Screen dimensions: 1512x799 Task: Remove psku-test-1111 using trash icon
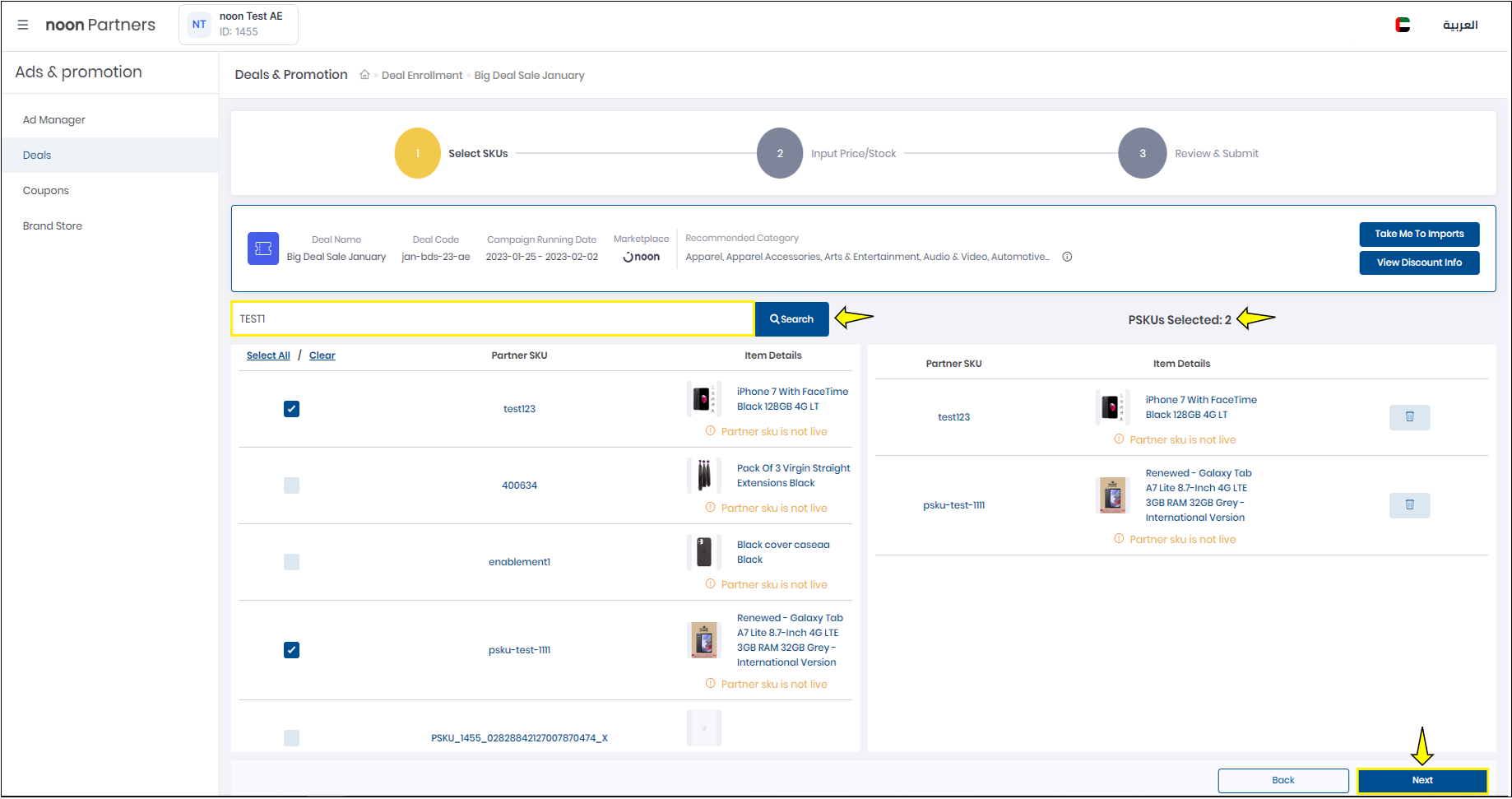pyautogui.click(x=1409, y=505)
